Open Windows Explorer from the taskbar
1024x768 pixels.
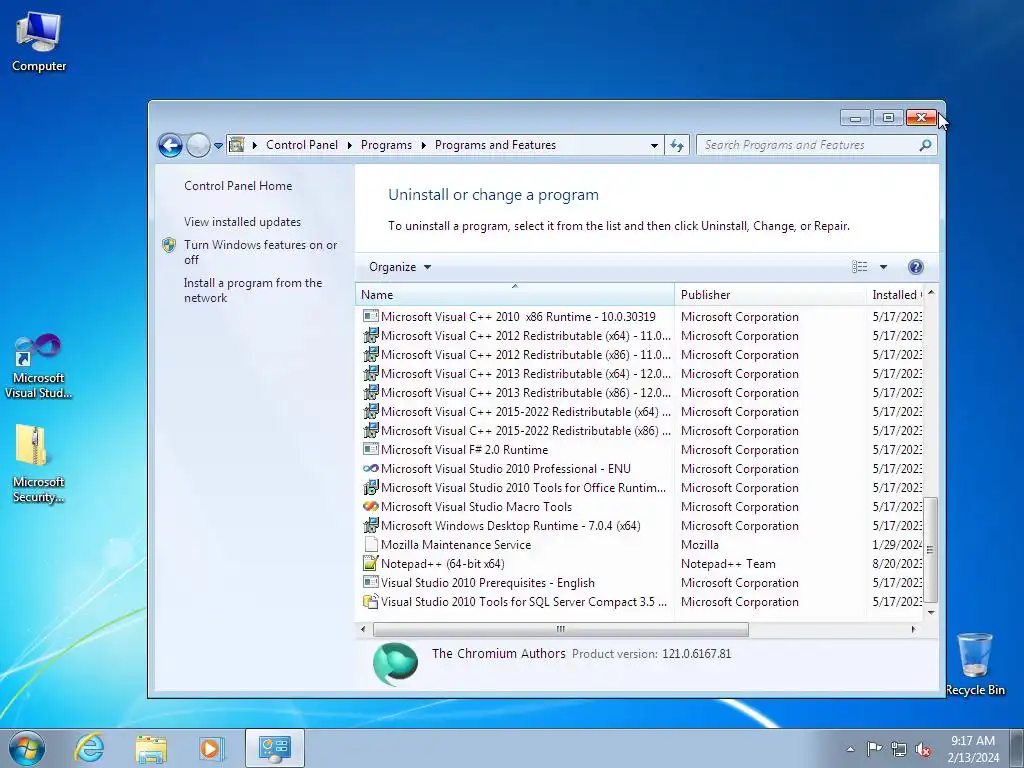[151, 748]
